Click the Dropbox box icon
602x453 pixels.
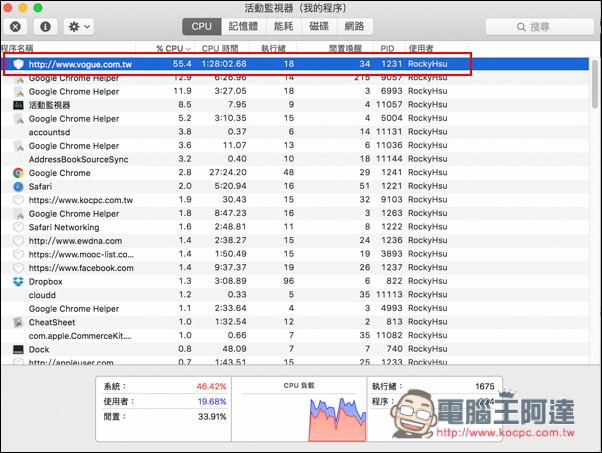(x=18, y=281)
